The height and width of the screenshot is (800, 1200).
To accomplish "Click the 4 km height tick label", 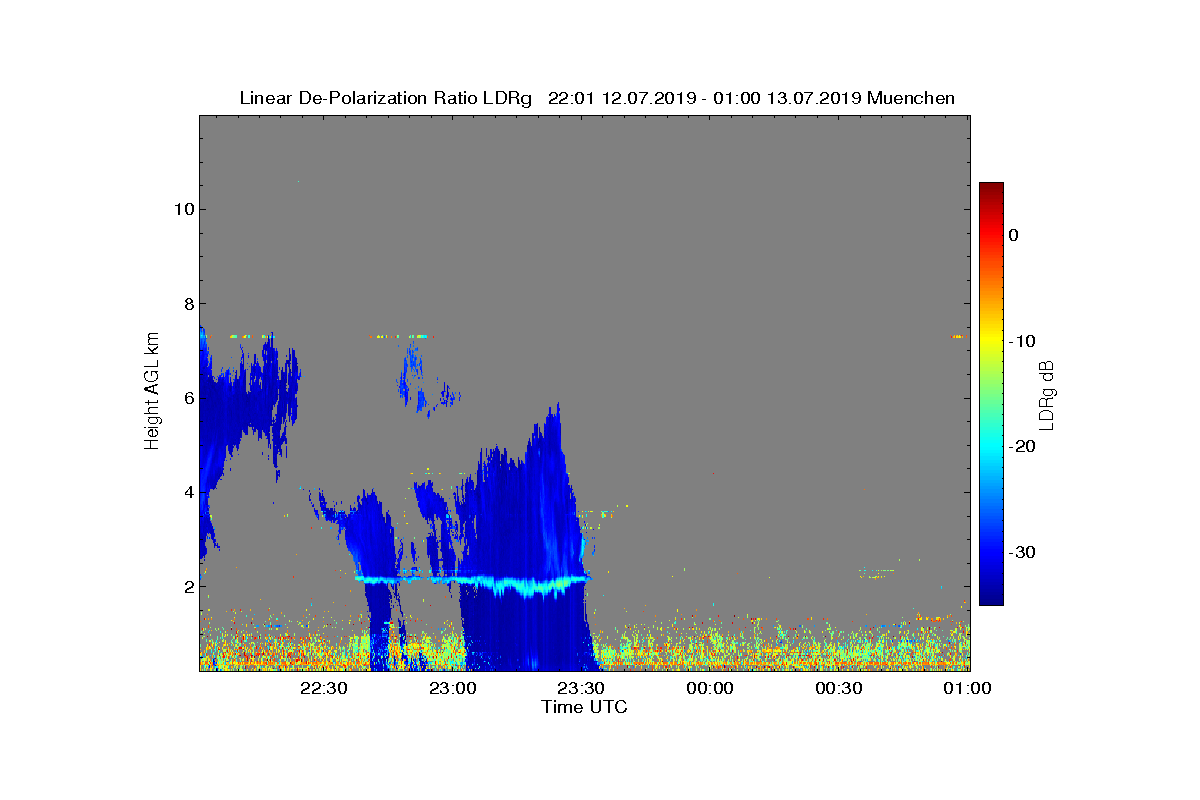I will [x=187, y=492].
